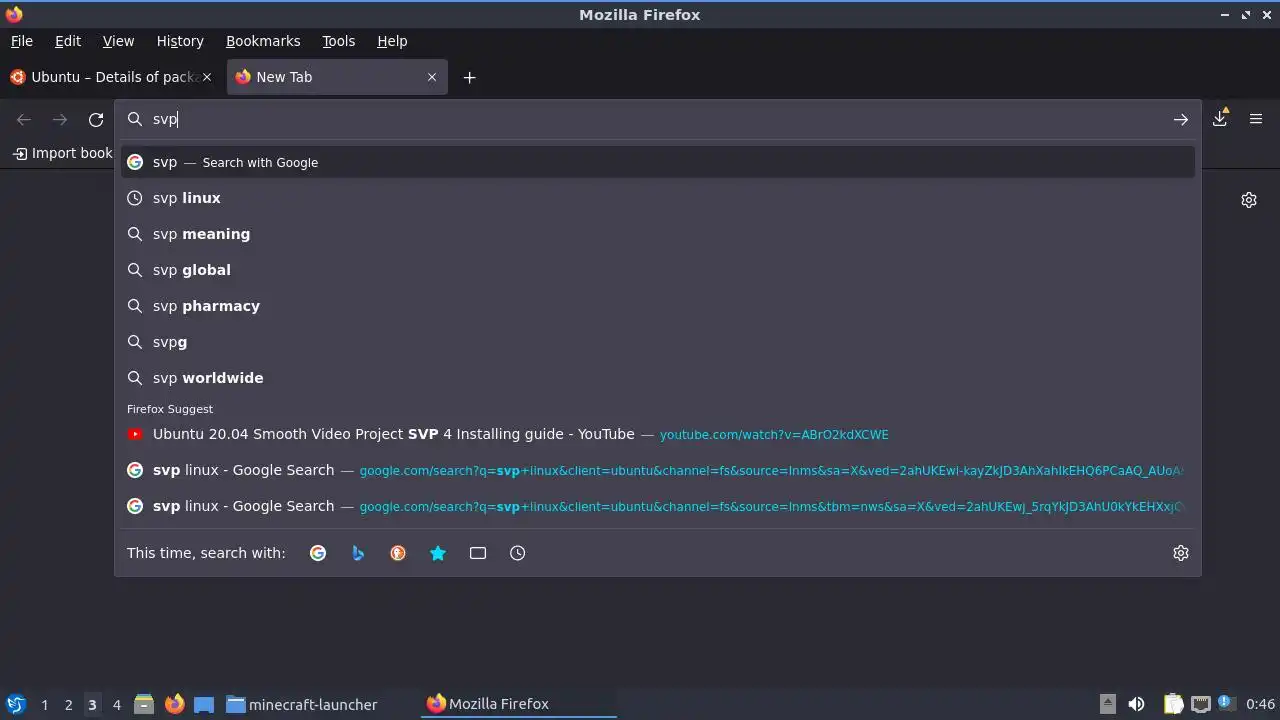
Task: Click Import bookmarks toolbar button
Action: [62, 153]
